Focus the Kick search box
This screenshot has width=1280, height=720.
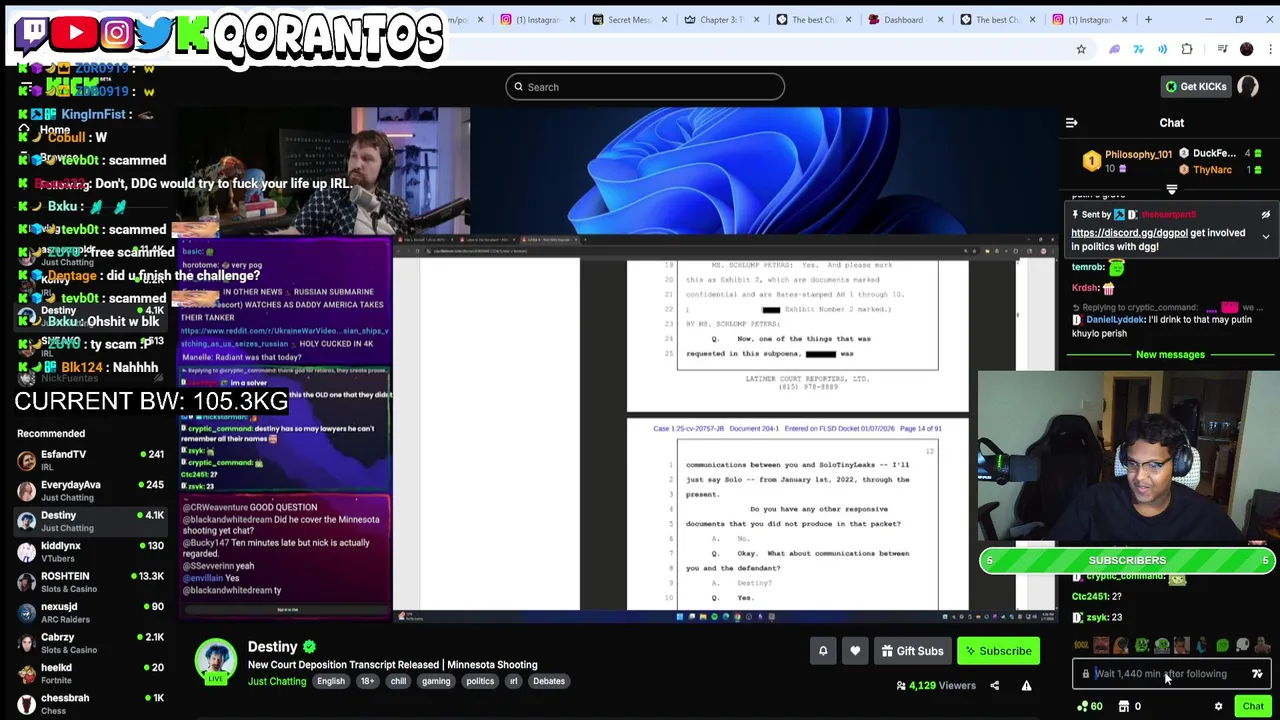pos(645,87)
